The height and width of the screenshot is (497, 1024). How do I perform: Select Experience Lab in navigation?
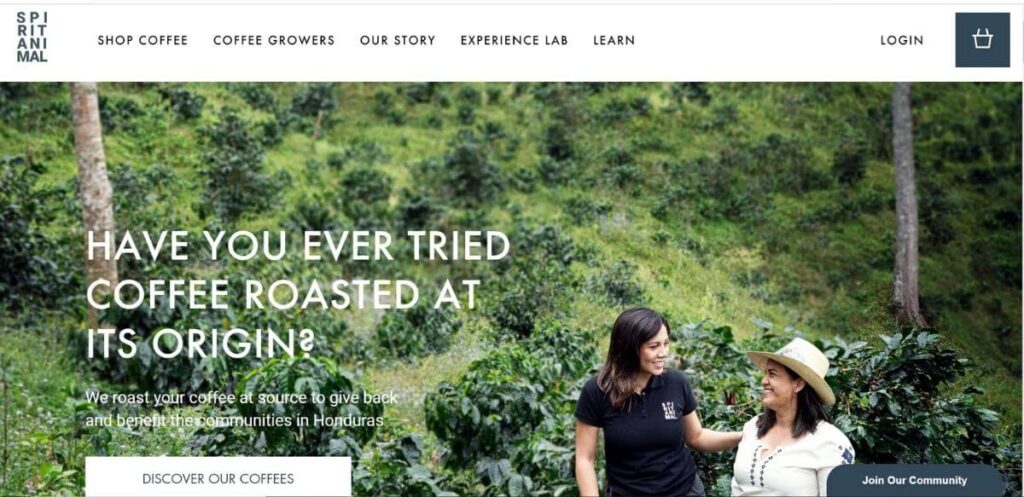pyautogui.click(x=514, y=40)
